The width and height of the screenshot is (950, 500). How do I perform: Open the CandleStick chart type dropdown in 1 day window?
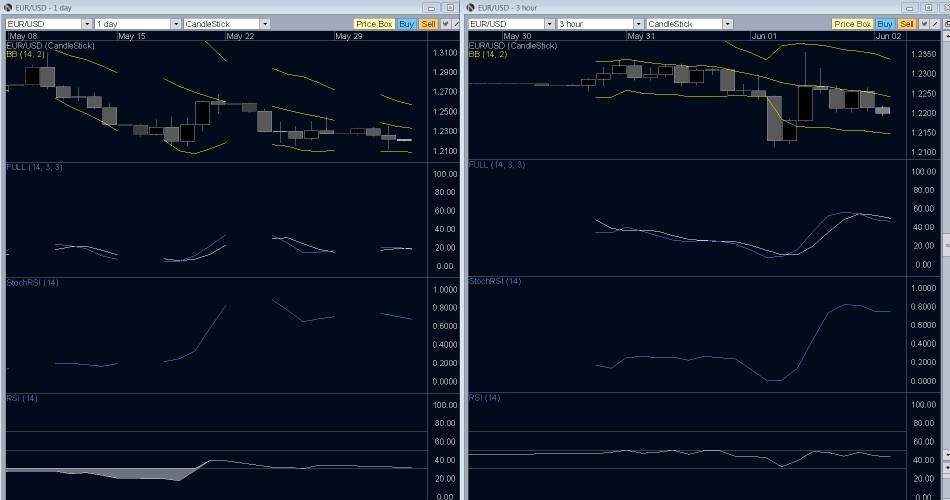pos(227,24)
